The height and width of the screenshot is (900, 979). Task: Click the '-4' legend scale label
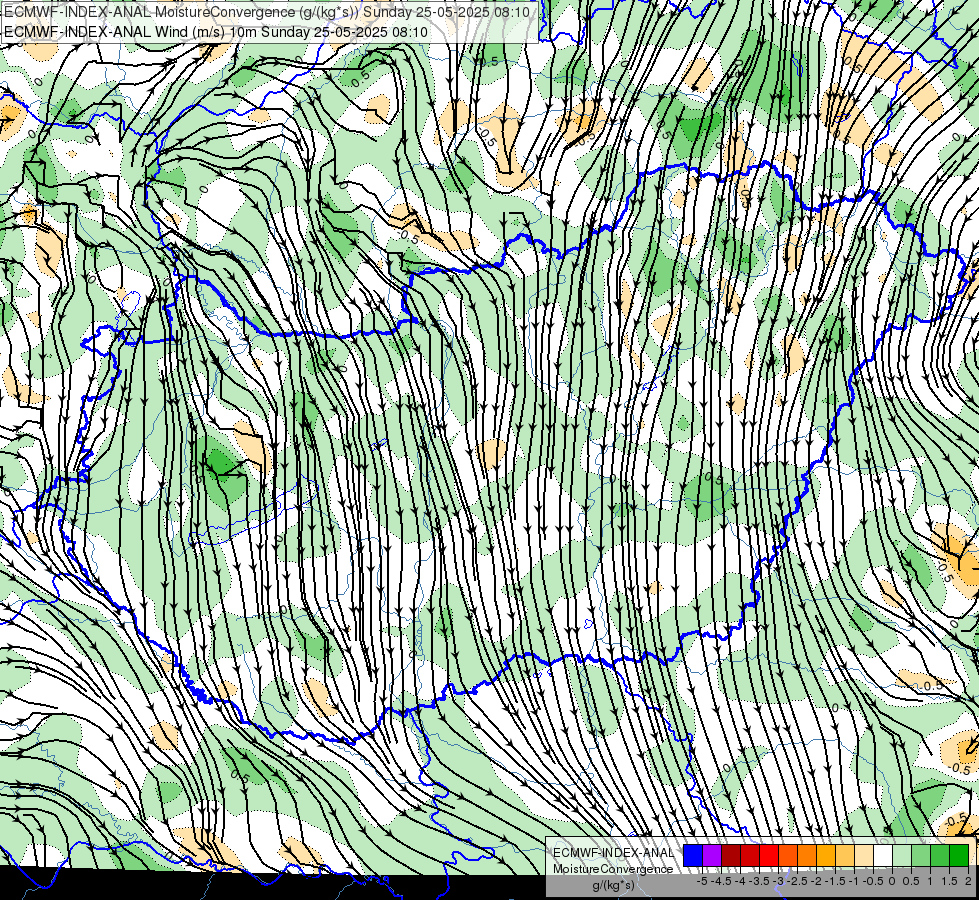(x=740, y=881)
